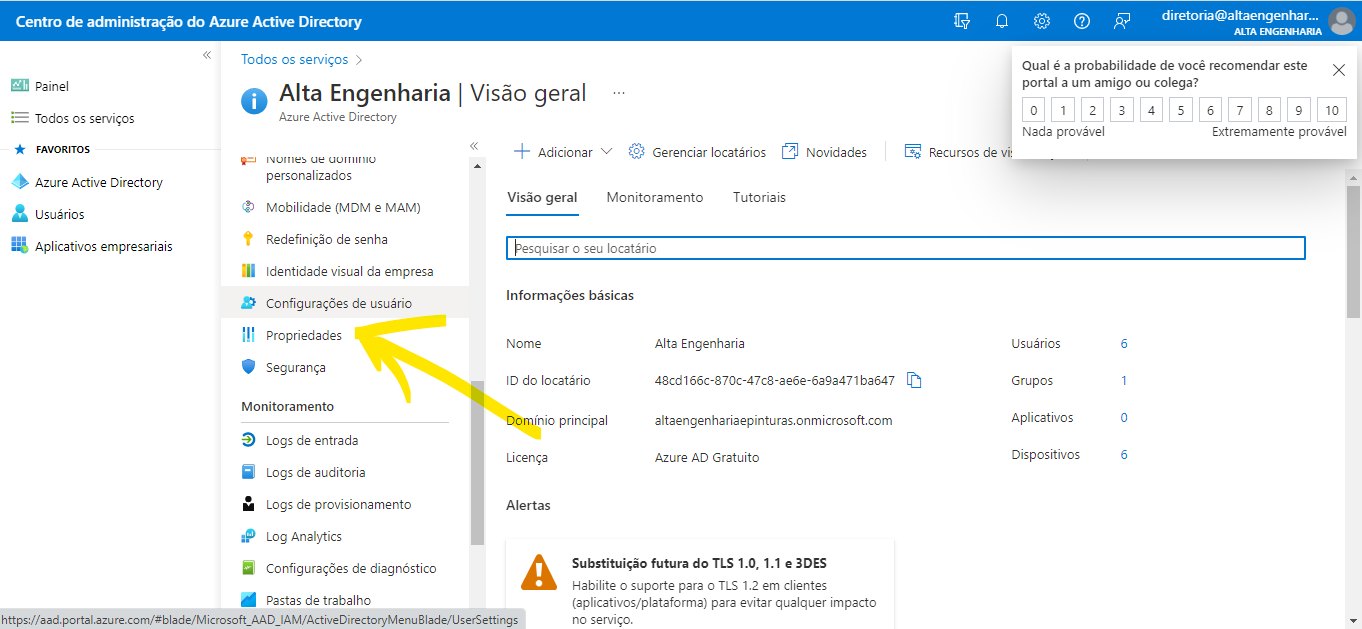Click the Usuários favorite icon
Image resolution: width=1362 pixels, height=629 pixels.
(x=19, y=214)
